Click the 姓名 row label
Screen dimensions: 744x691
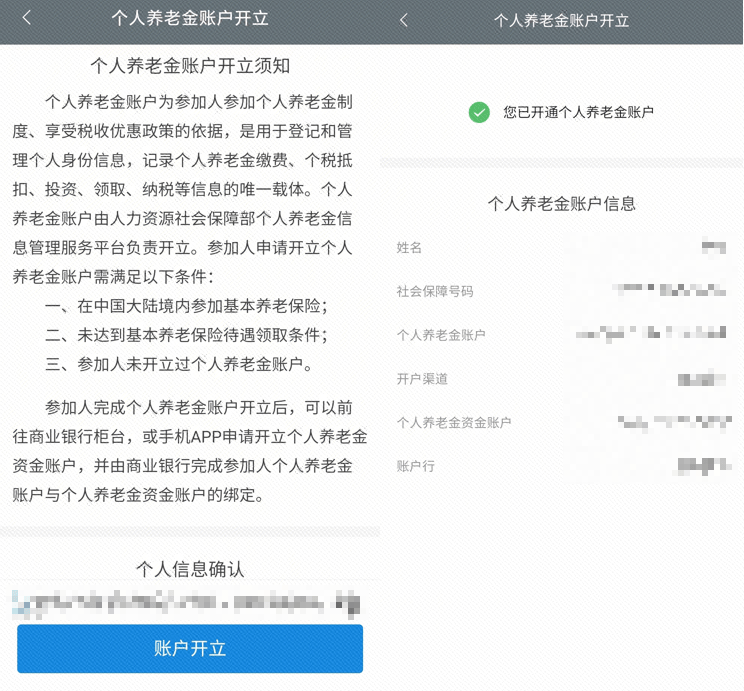[409, 247]
